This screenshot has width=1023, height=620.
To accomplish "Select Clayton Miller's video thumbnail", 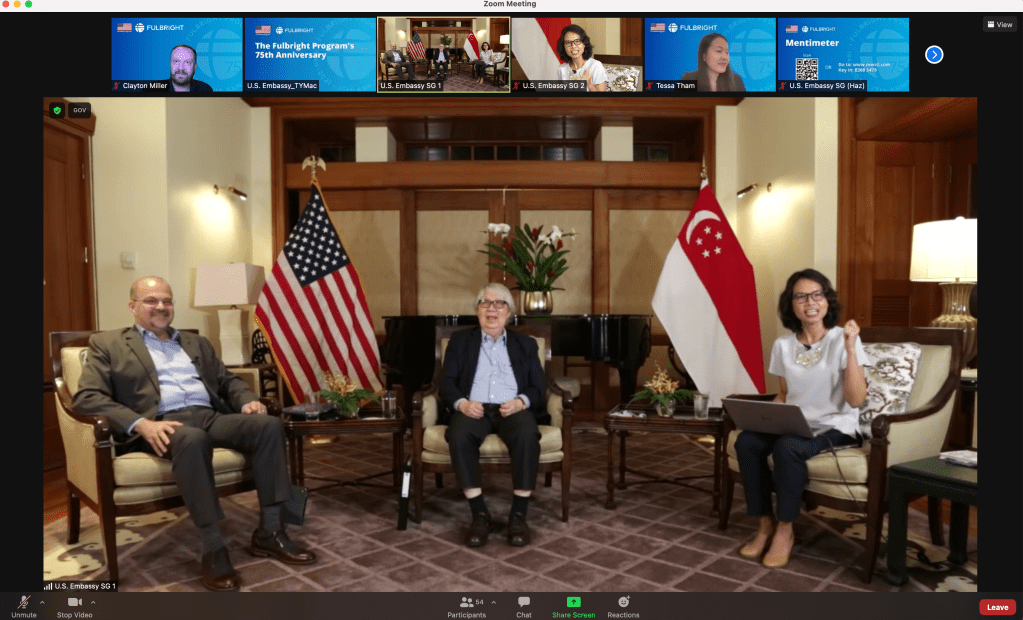I will (x=176, y=54).
